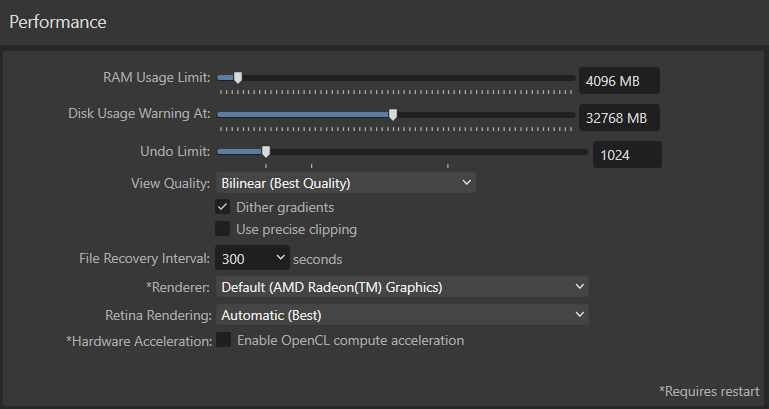
Task: Click the Retina Rendering chevron arrow
Action: 580,314
